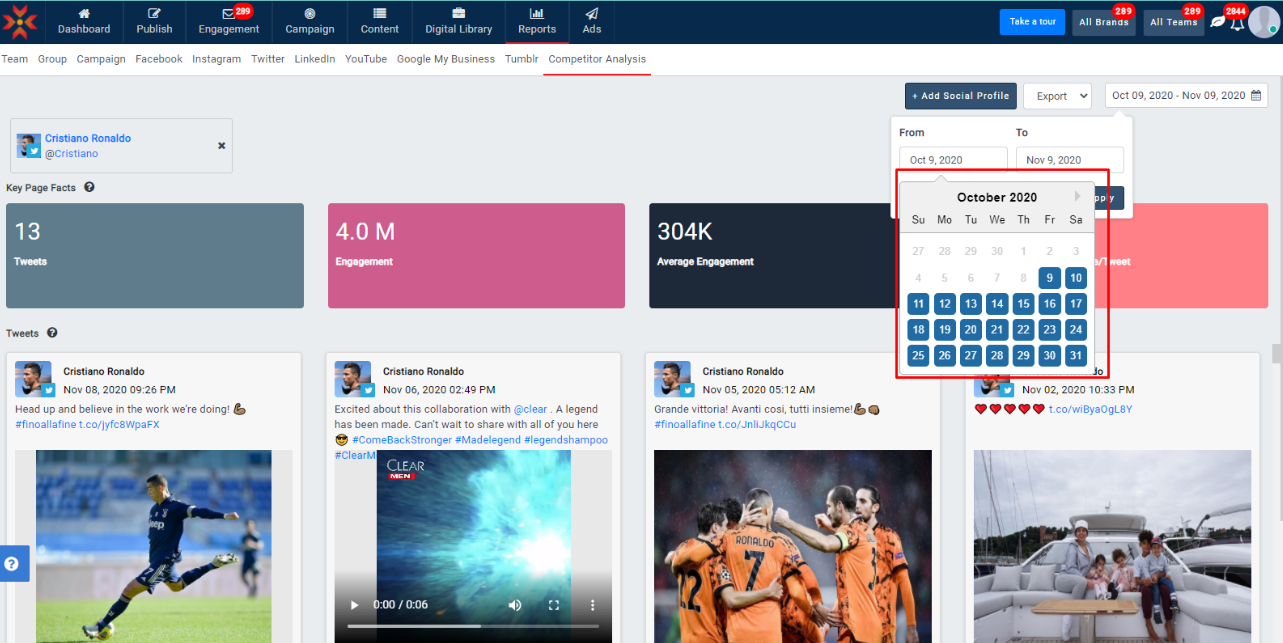Play the Clear Men video
Screen dimensions: 1283x643
pyautogui.click(x=352, y=605)
